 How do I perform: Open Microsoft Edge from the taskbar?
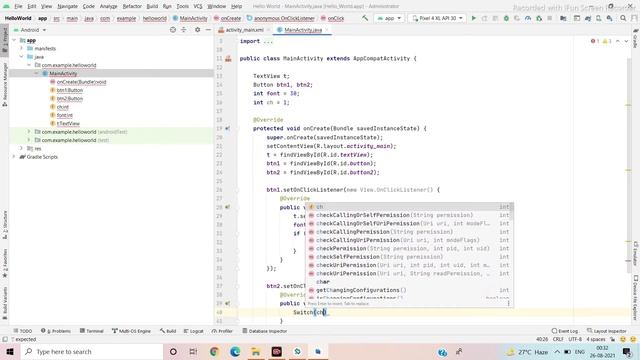235,351
